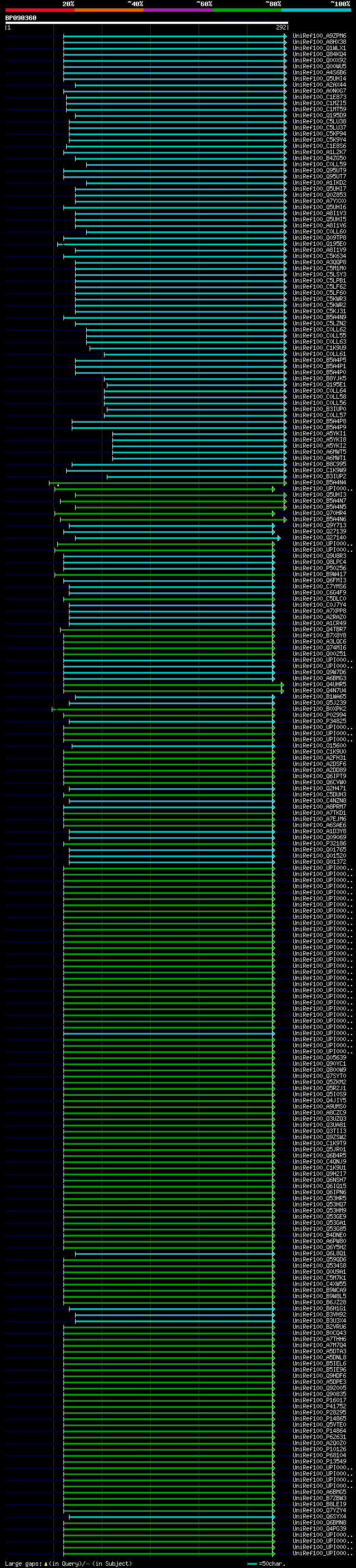Select hit label UniRef100_Q70HR4
Viewport: 356px width, 1568px height.
(319, 513)
